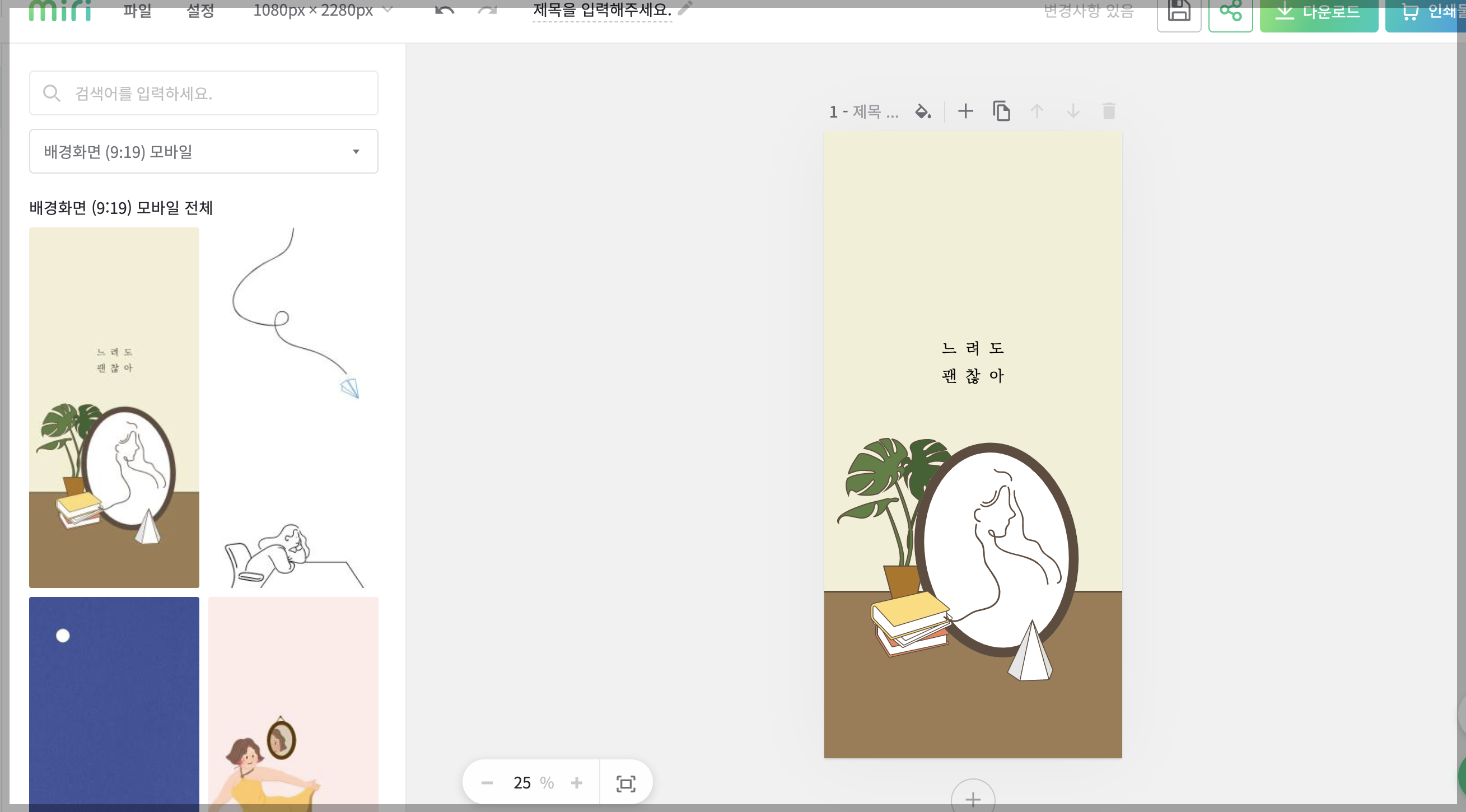The height and width of the screenshot is (812, 1466).
Task: Click the save floppy disk icon
Action: [x=1179, y=11]
